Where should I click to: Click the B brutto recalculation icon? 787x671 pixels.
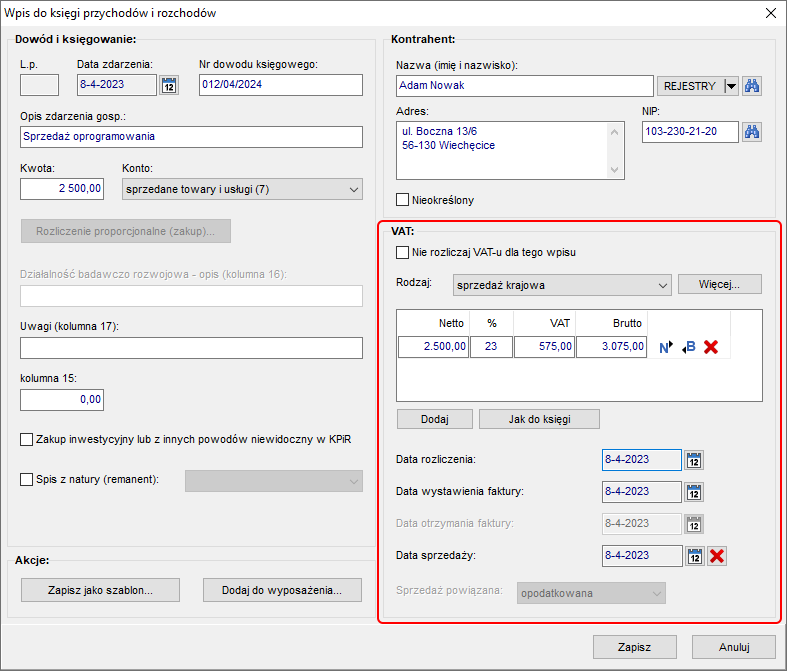(x=689, y=347)
